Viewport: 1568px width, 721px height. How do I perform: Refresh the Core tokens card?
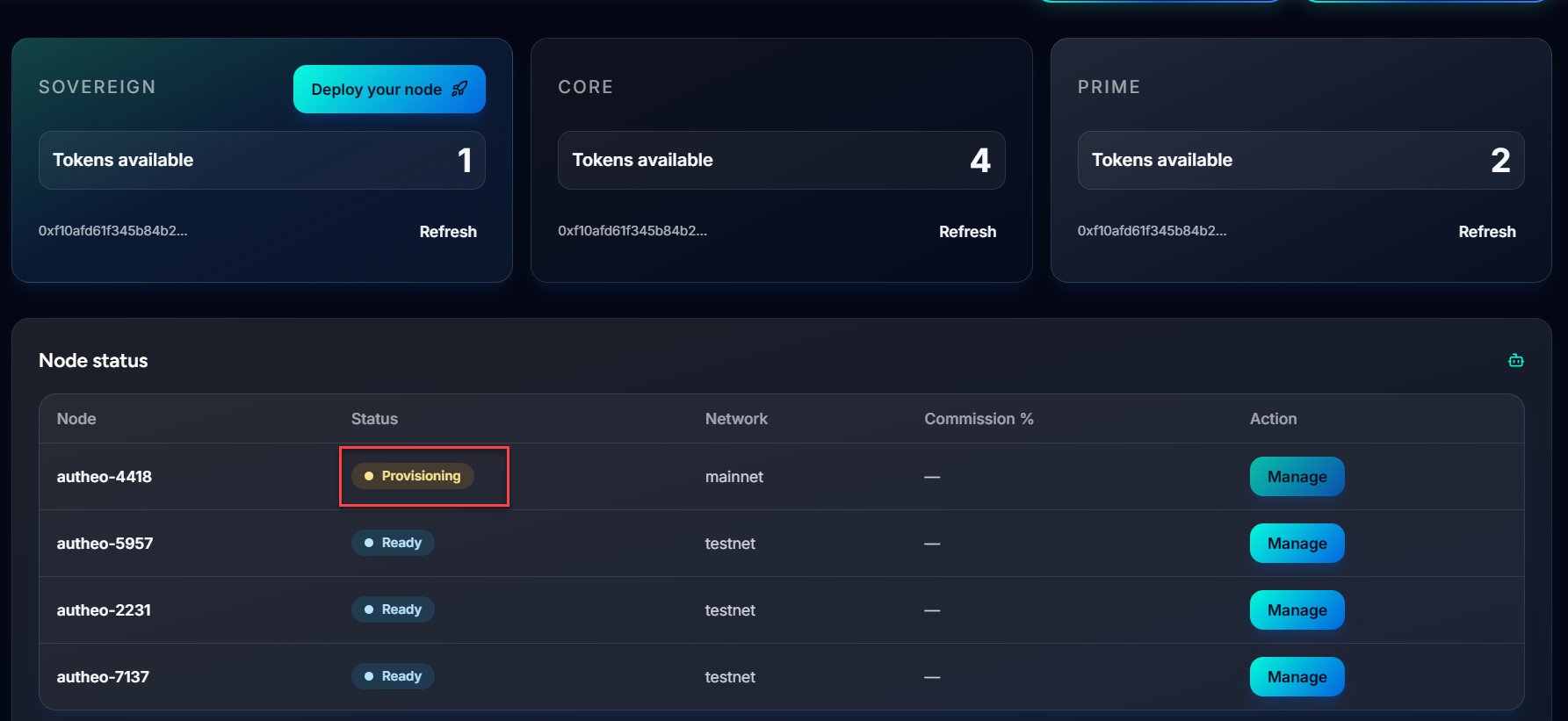coord(967,232)
